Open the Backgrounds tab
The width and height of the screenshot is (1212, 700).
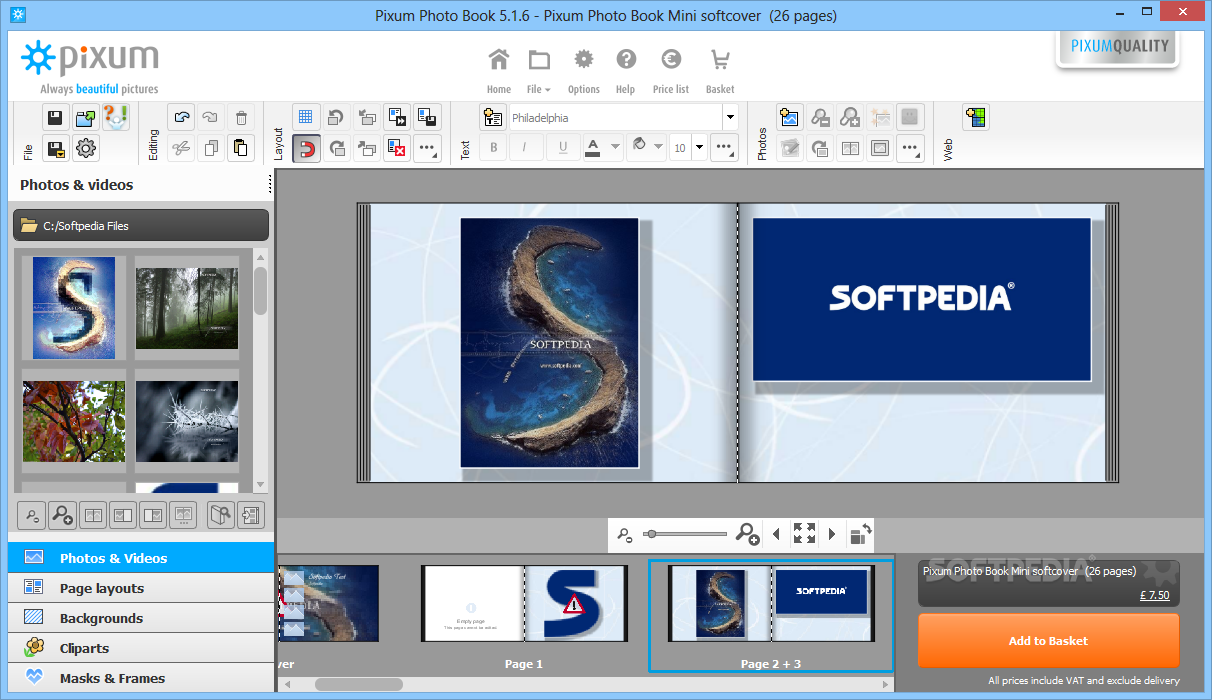[101, 618]
